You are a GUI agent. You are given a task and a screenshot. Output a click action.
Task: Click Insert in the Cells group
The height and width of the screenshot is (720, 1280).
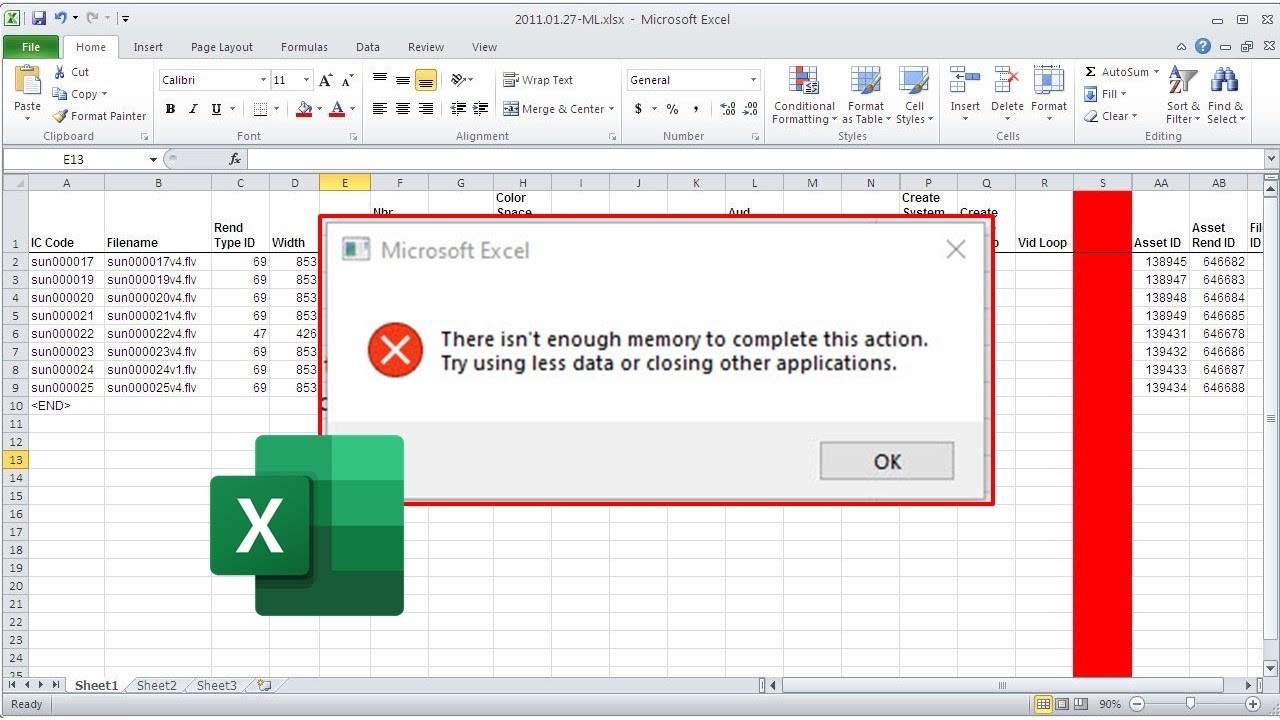click(965, 96)
